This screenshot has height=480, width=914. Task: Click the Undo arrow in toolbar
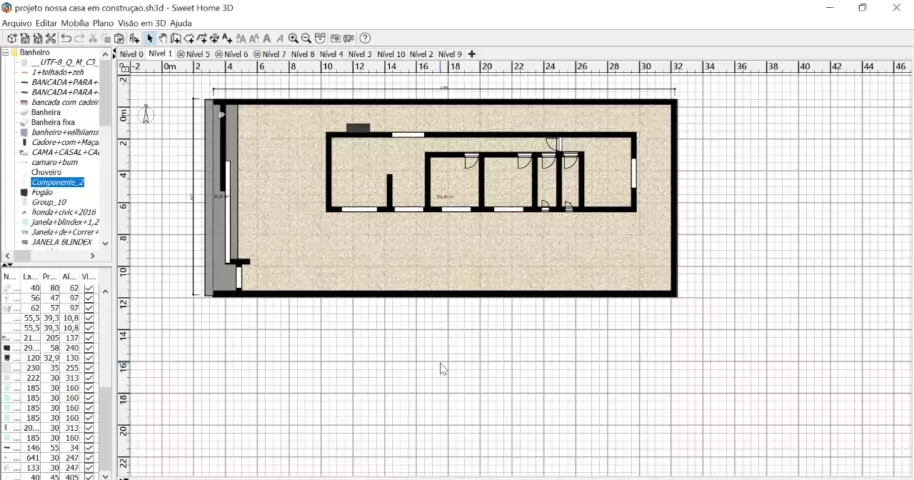[x=65, y=38]
